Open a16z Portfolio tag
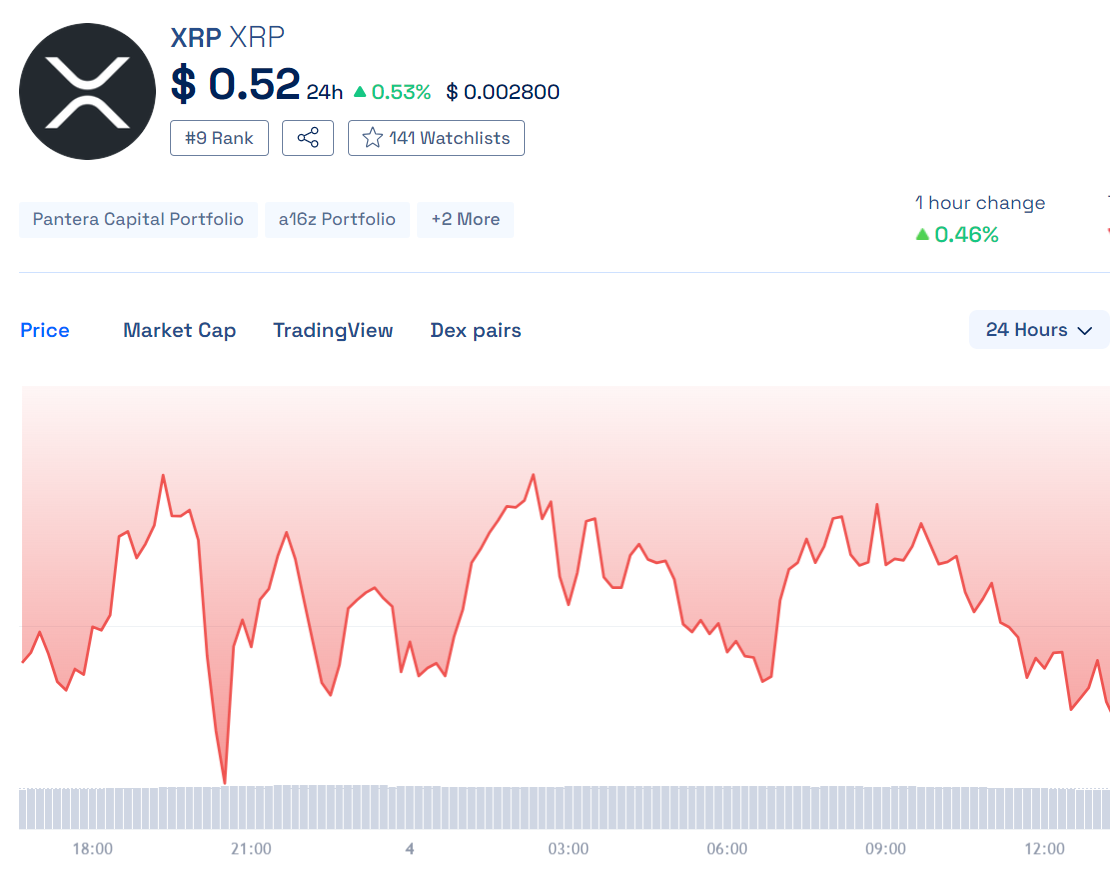Viewport: 1110px width, 873px height. pyautogui.click(x=337, y=219)
